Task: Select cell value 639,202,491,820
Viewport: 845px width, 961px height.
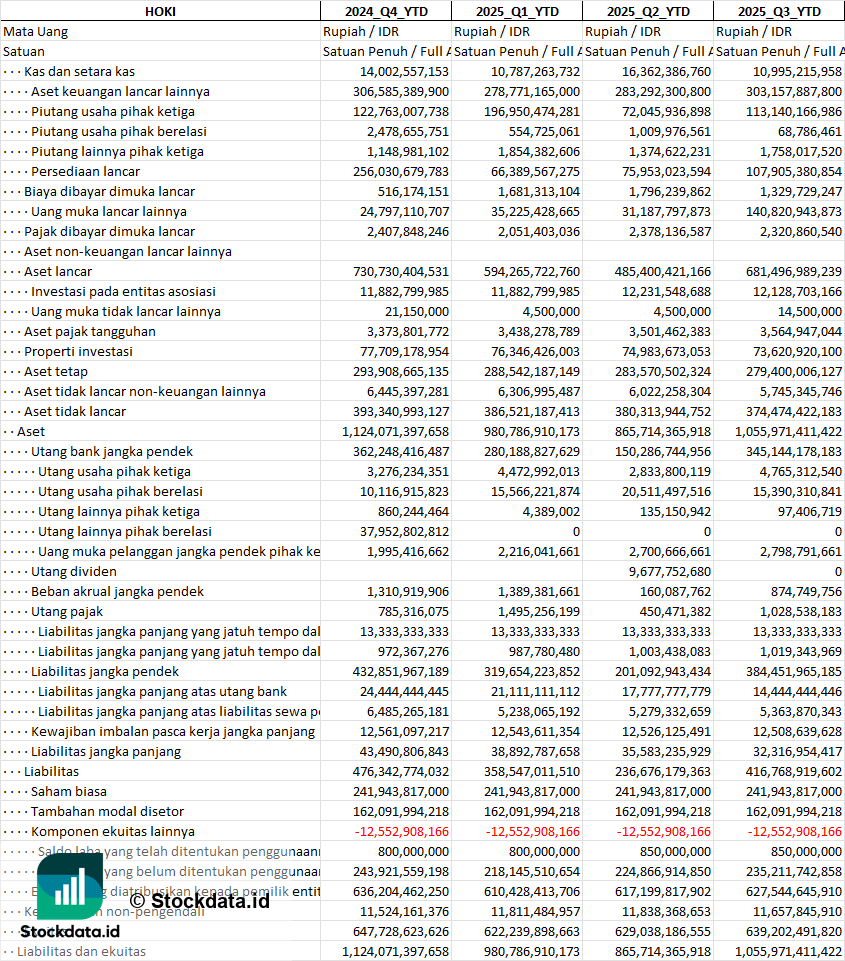Action: pos(794,932)
